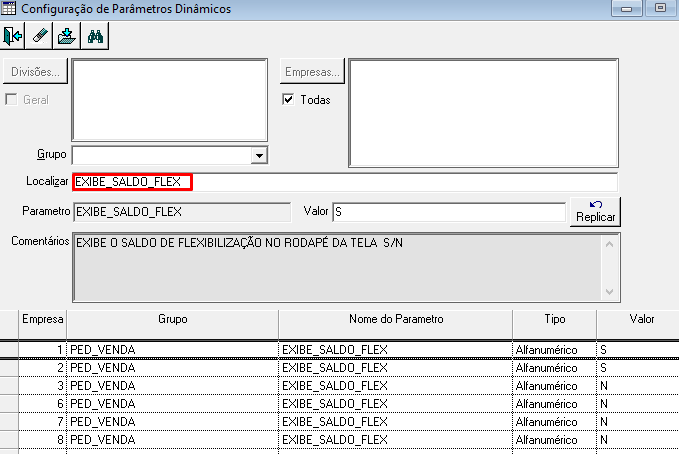
Task: Click the save tray toolbar icon
Action: tap(67, 36)
